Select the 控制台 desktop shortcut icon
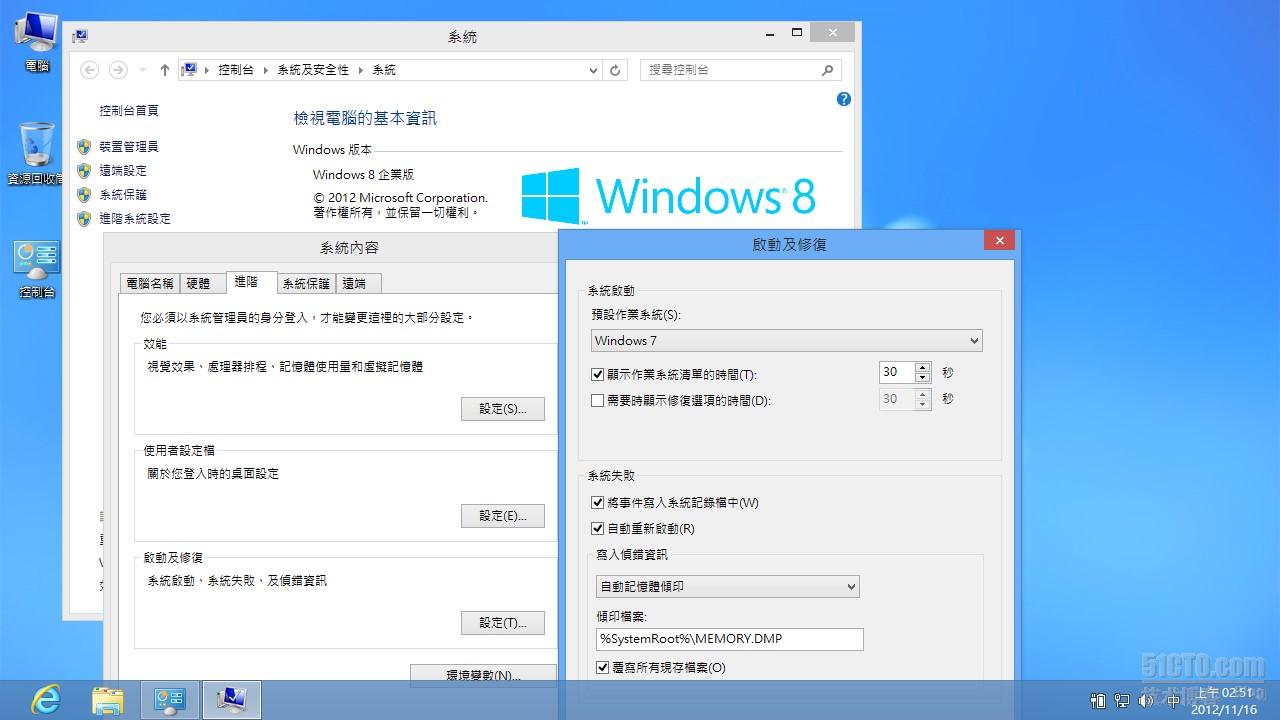This screenshot has height=720, width=1280. point(37,270)
